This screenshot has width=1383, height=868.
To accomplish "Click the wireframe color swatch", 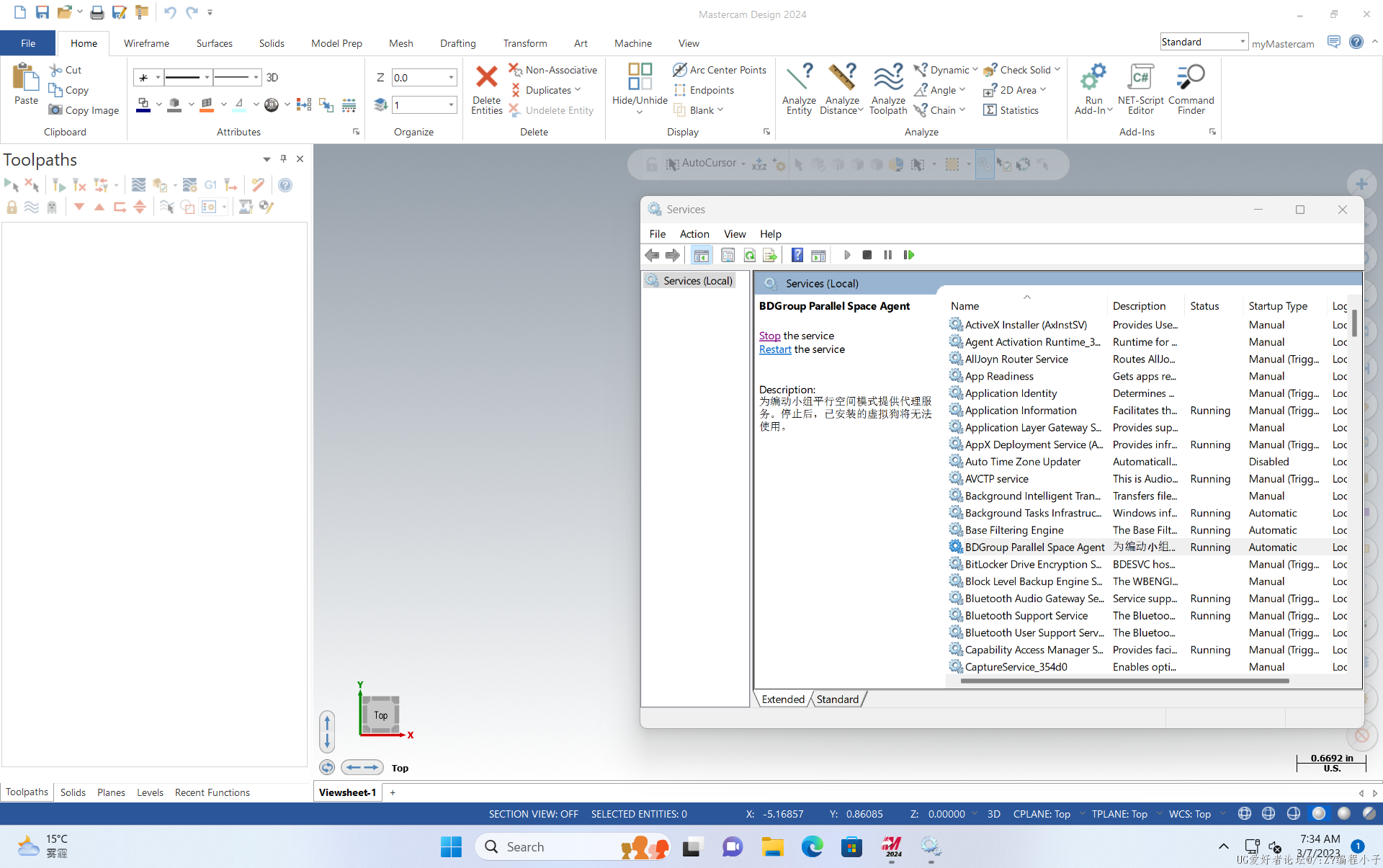I will coord(143,105).
